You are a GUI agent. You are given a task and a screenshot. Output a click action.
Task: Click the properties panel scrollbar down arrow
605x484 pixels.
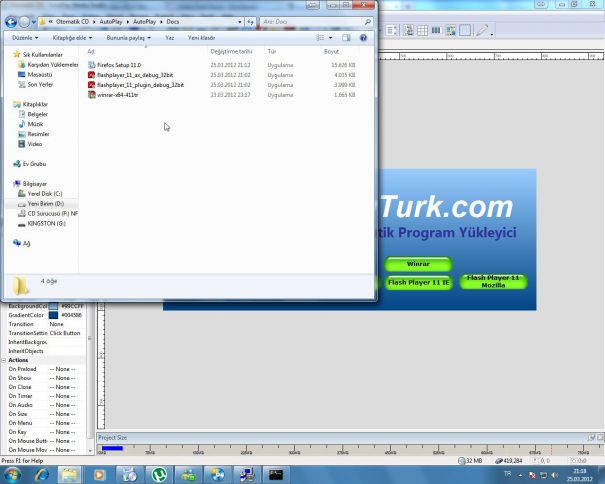pos(90,450)
